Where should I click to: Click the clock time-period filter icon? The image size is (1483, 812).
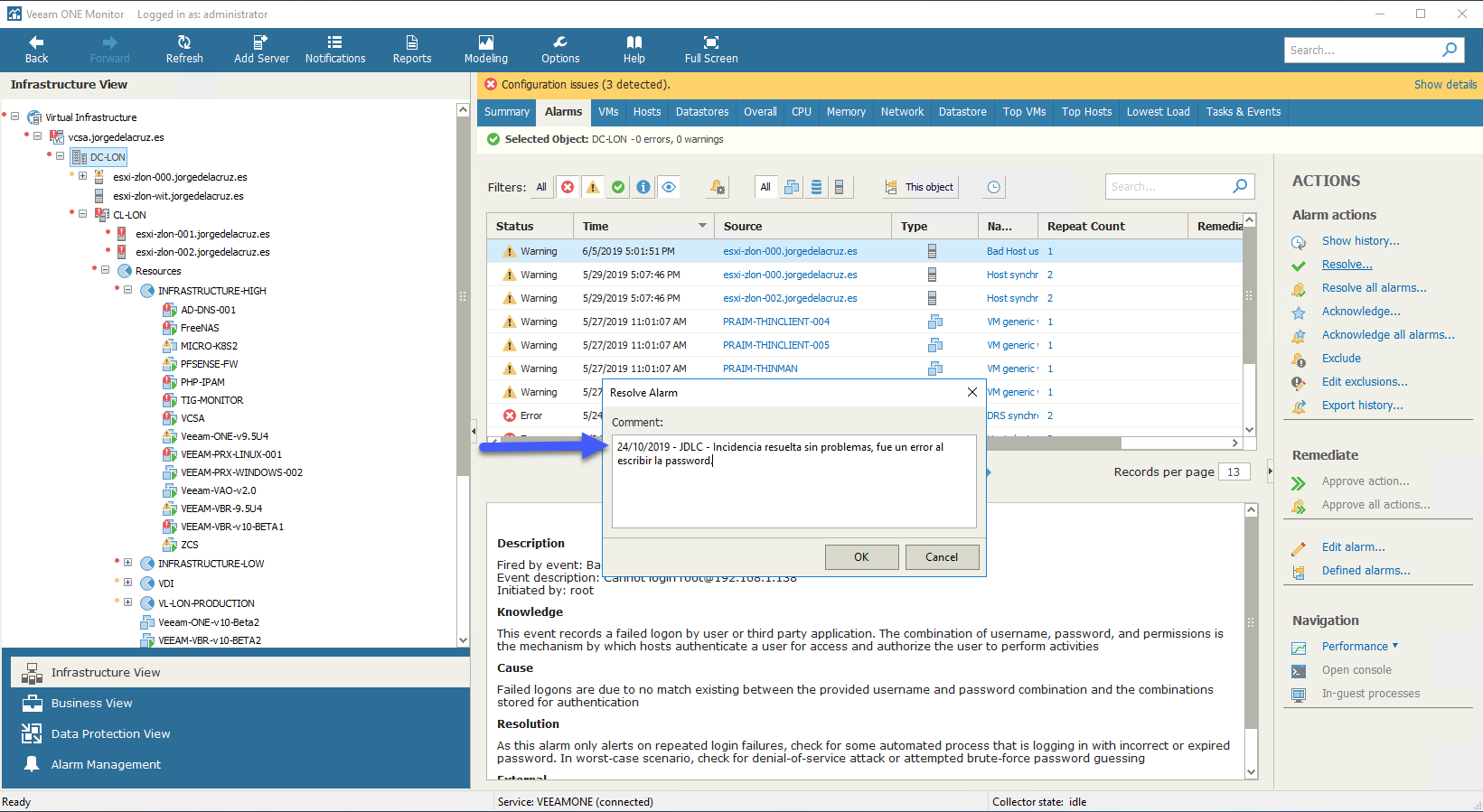point(993,187)
